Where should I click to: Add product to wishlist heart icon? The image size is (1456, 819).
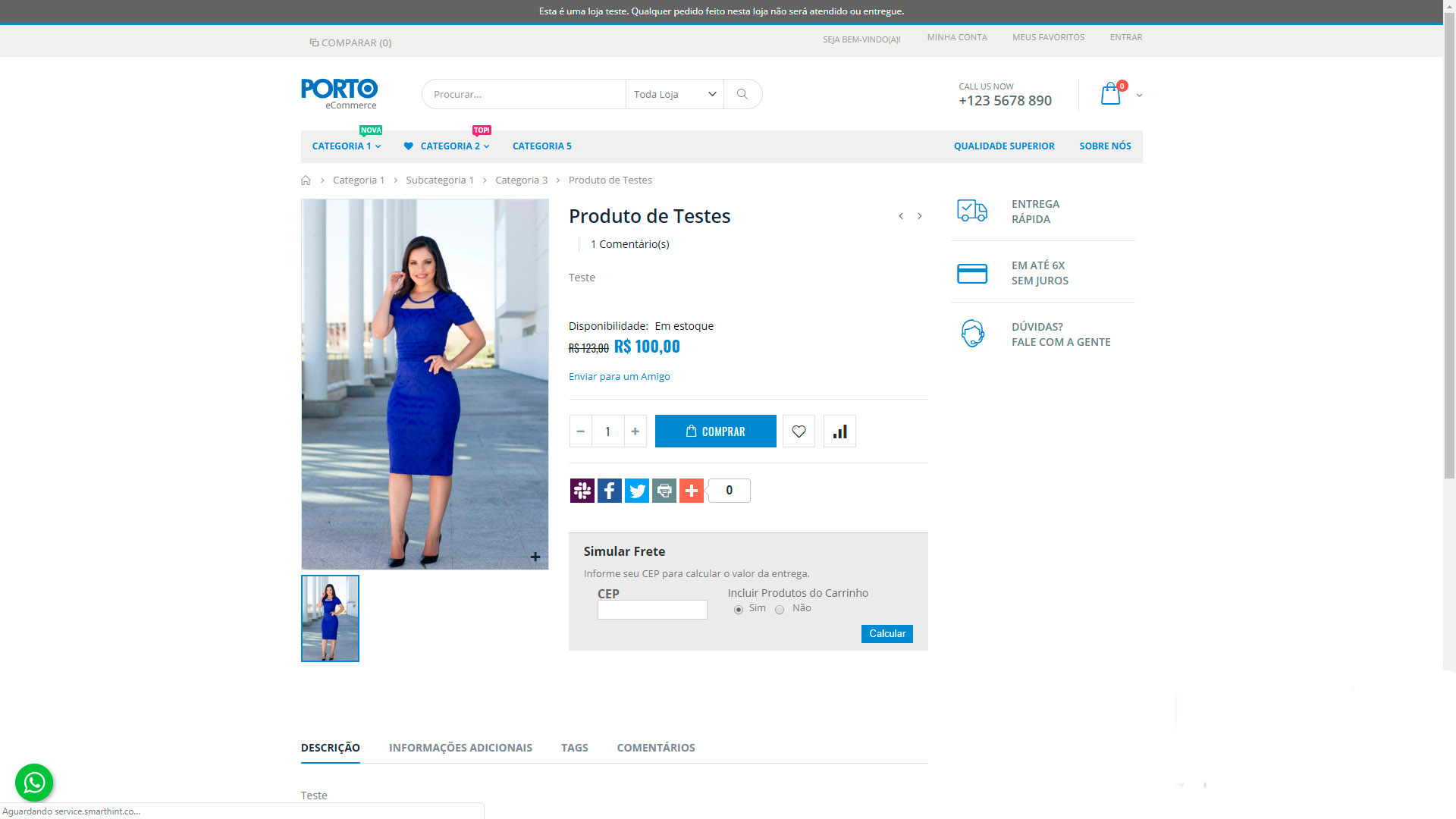pos(799,431)
